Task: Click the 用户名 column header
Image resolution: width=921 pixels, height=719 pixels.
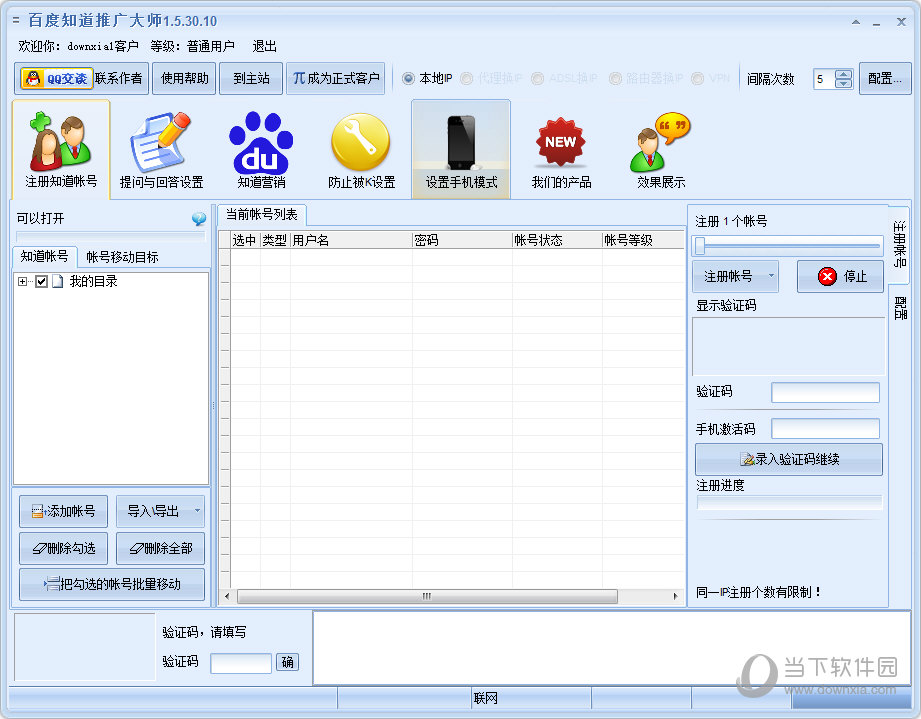Action: [x=351, y=240]
